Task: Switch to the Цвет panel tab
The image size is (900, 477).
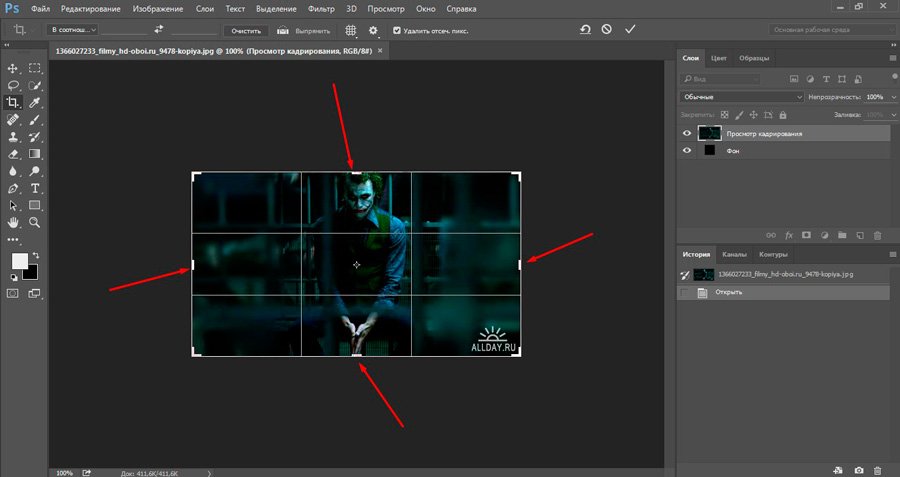Action: [719, 58]
